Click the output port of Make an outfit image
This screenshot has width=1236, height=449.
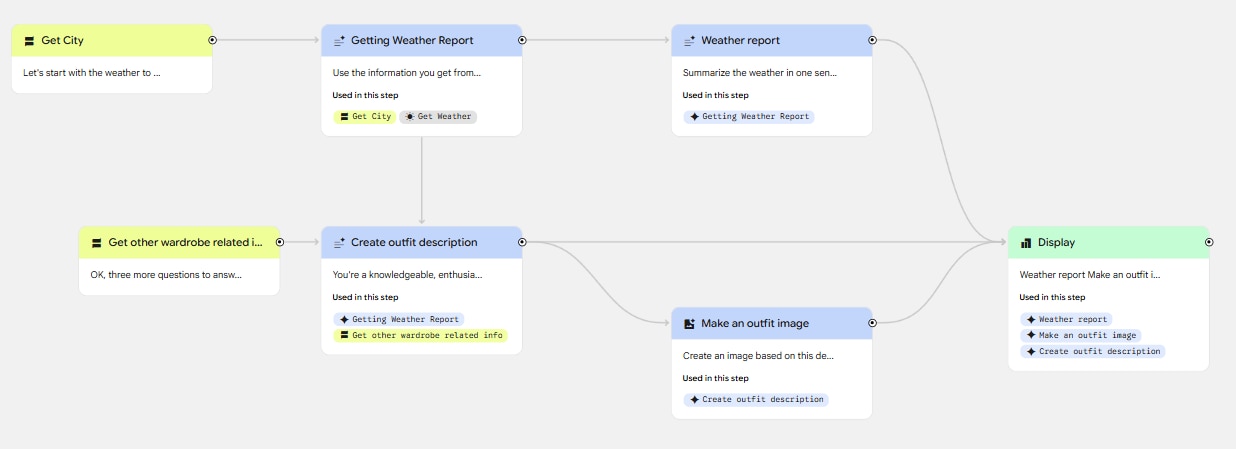pos(872,323)
